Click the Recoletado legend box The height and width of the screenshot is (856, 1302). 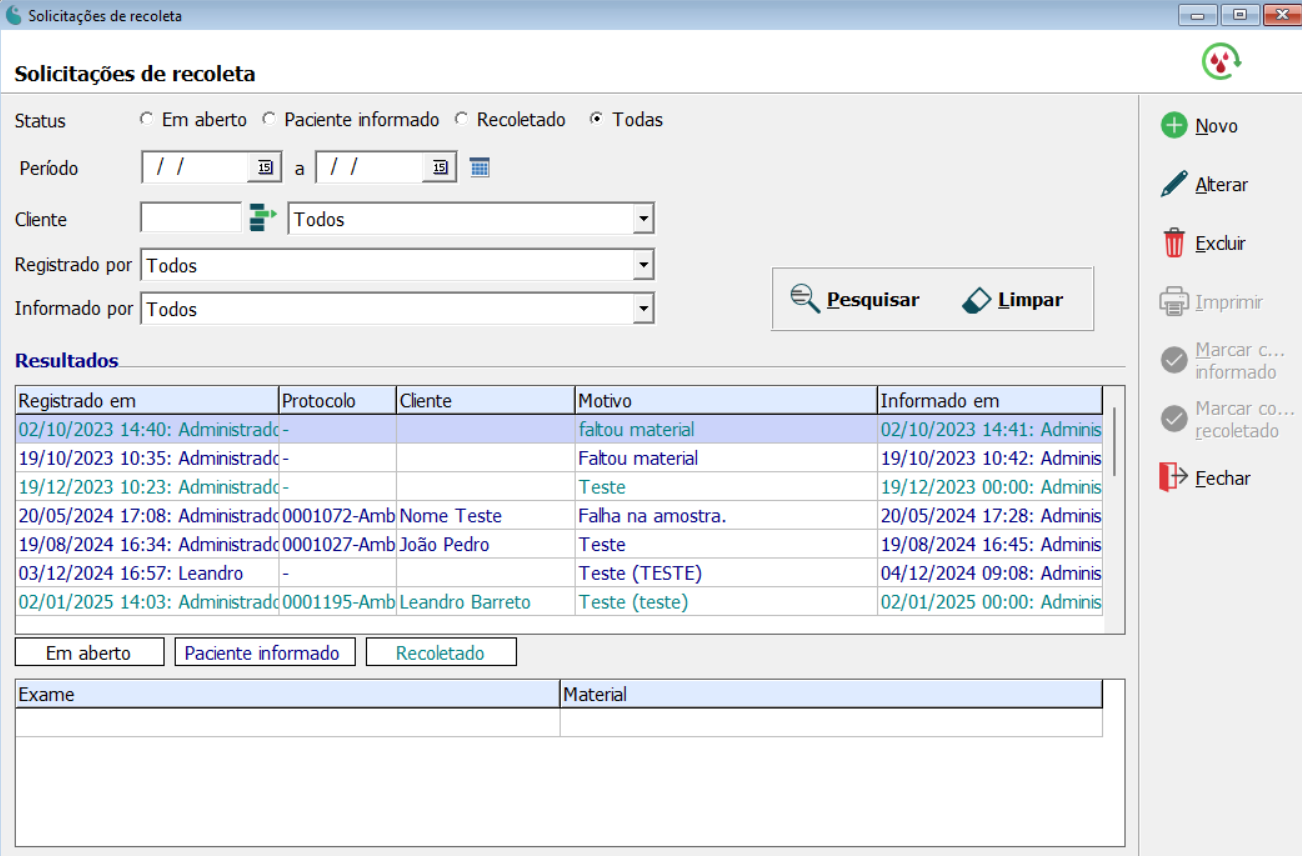(x=441, y=653)
